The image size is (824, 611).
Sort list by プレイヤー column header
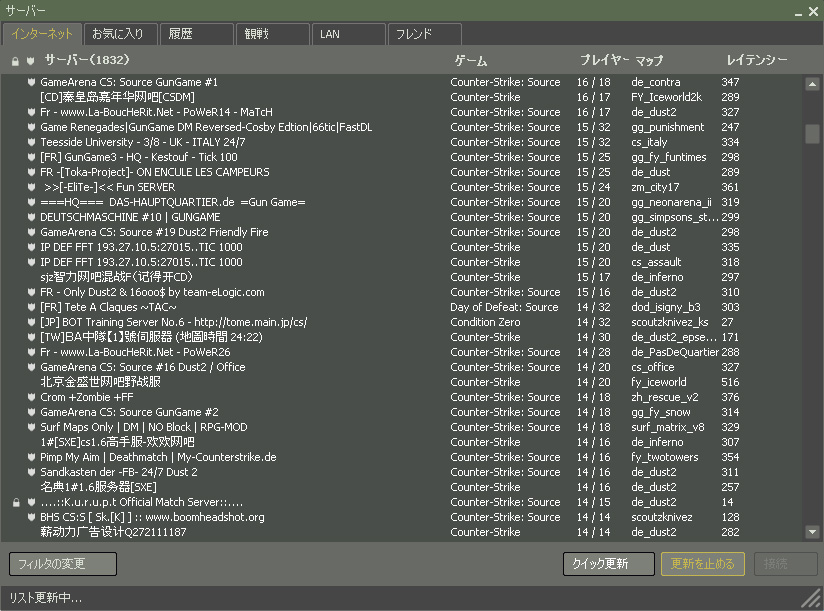(602, 60)
